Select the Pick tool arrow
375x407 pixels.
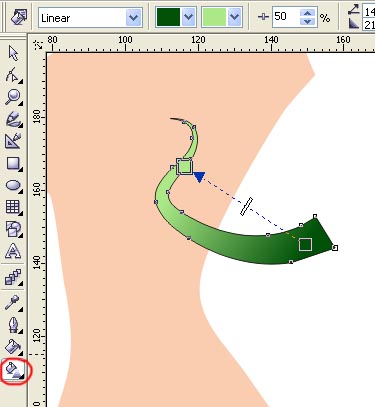coord(13,53)
